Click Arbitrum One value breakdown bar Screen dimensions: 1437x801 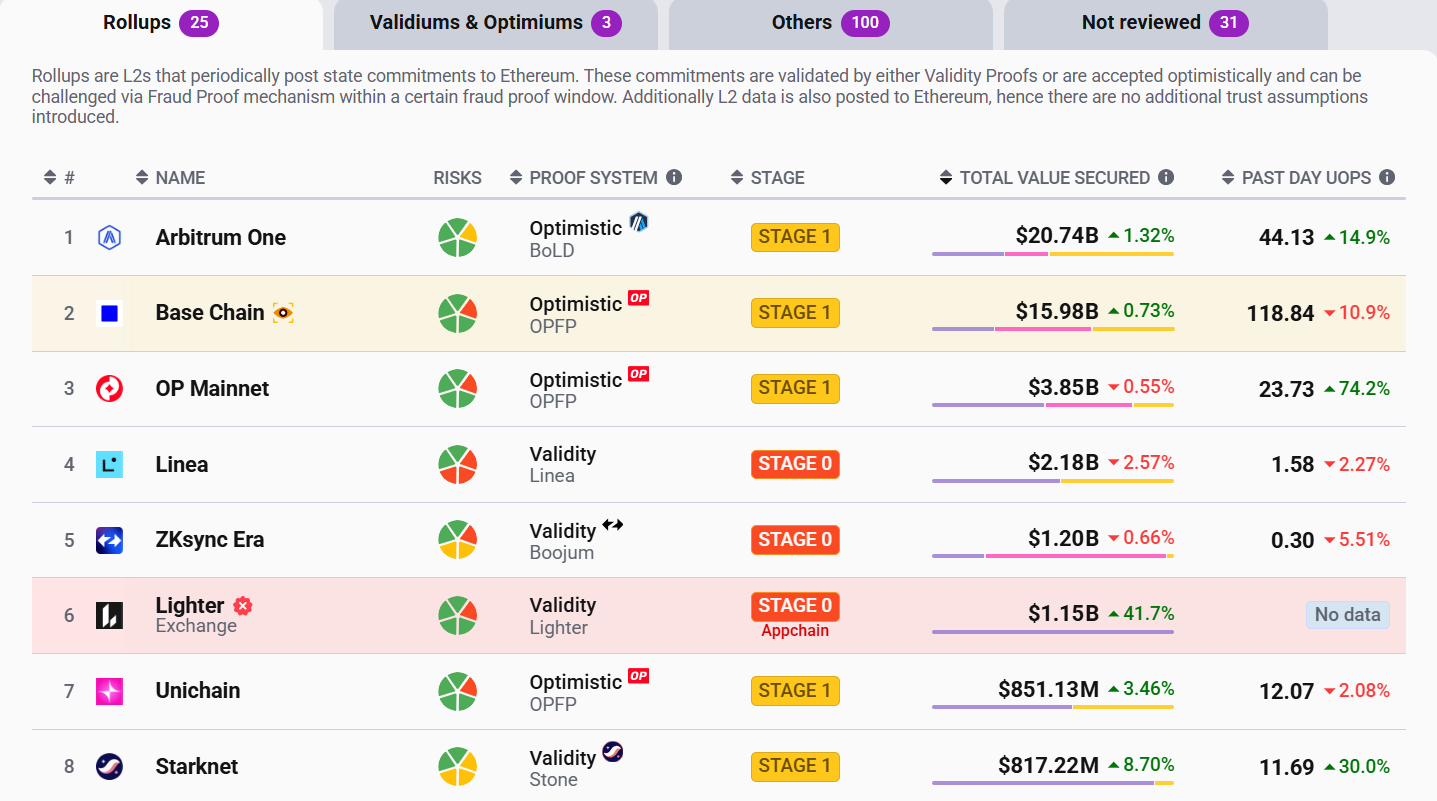click(x=1052, y=254)
